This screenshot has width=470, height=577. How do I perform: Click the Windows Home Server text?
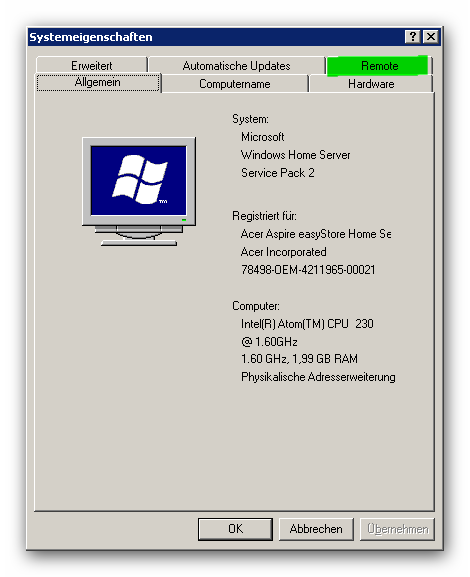pos(296,155)
